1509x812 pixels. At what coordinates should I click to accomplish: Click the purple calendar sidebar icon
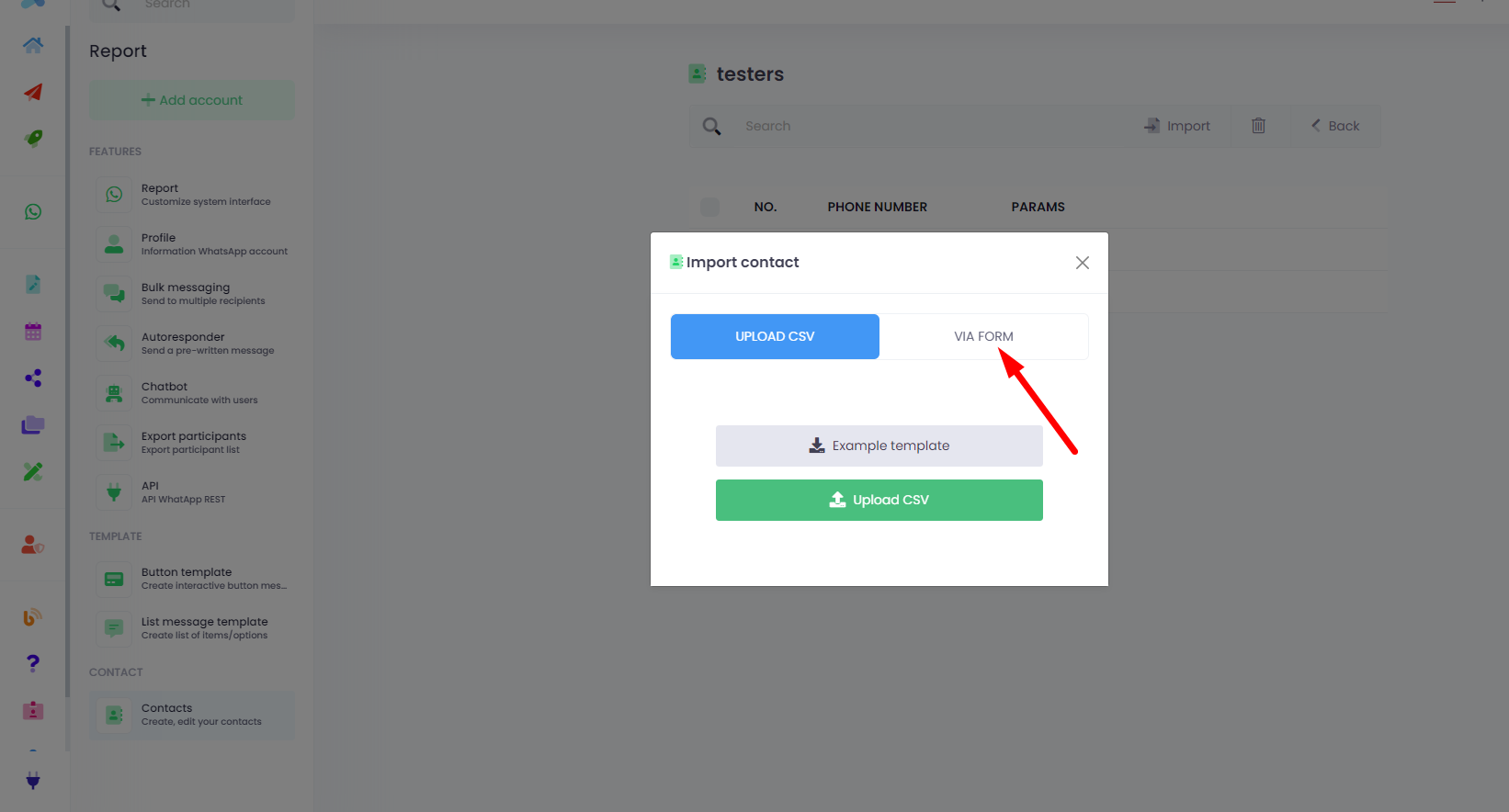[x=33, y=332]
